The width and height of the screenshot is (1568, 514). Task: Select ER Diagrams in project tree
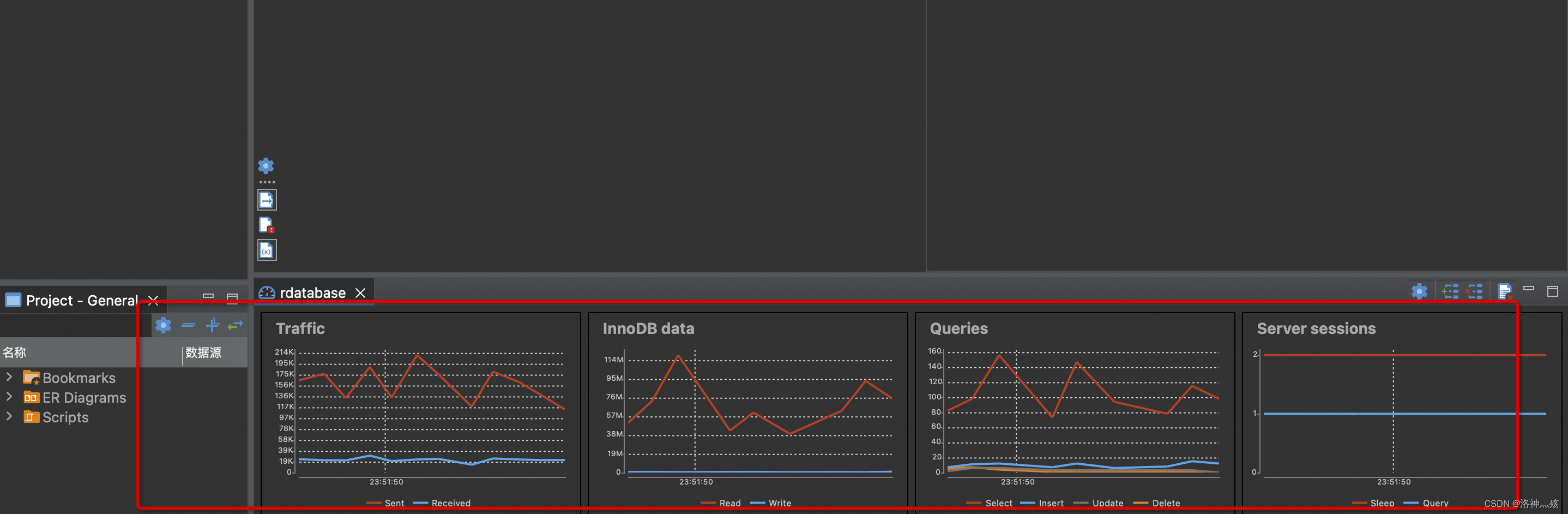(84, 398)
